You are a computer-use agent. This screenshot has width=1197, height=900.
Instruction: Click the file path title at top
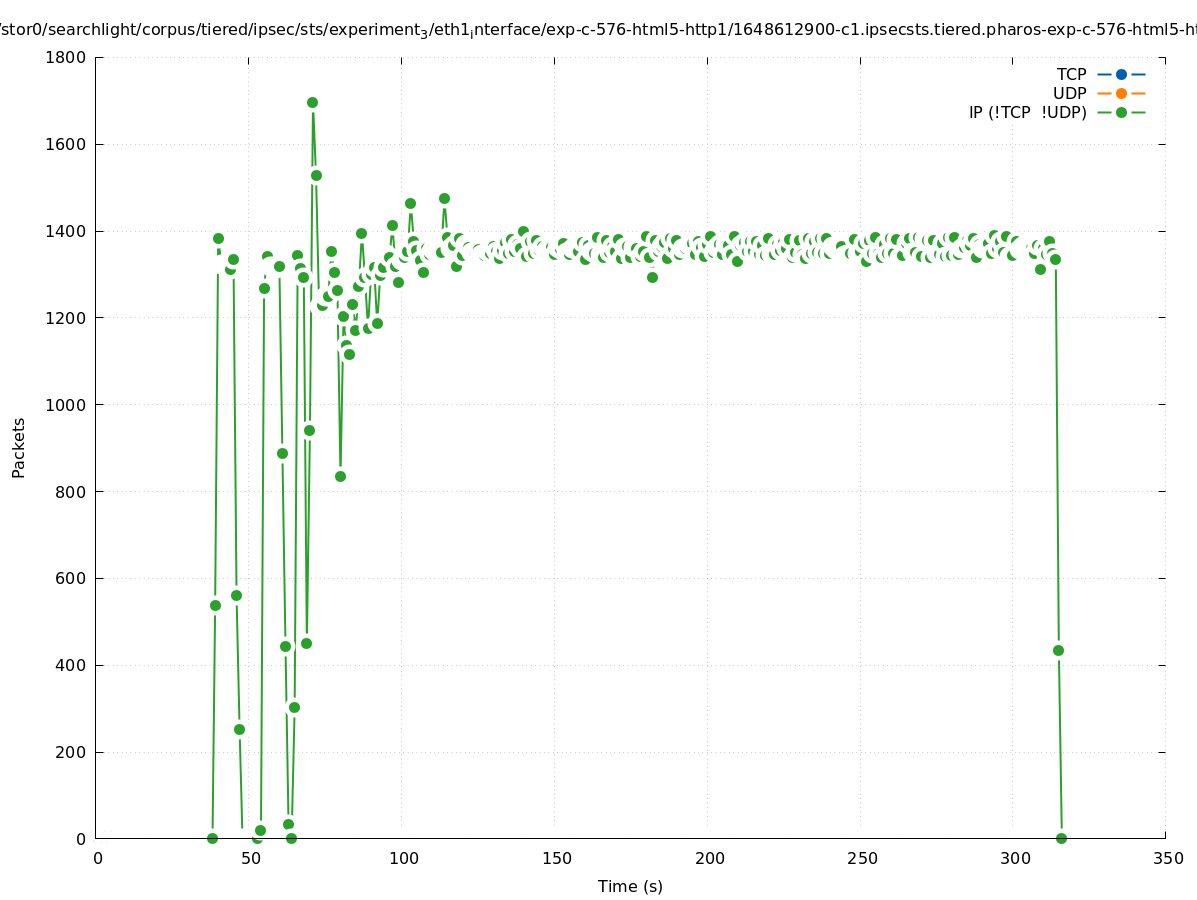click(598, 30)
